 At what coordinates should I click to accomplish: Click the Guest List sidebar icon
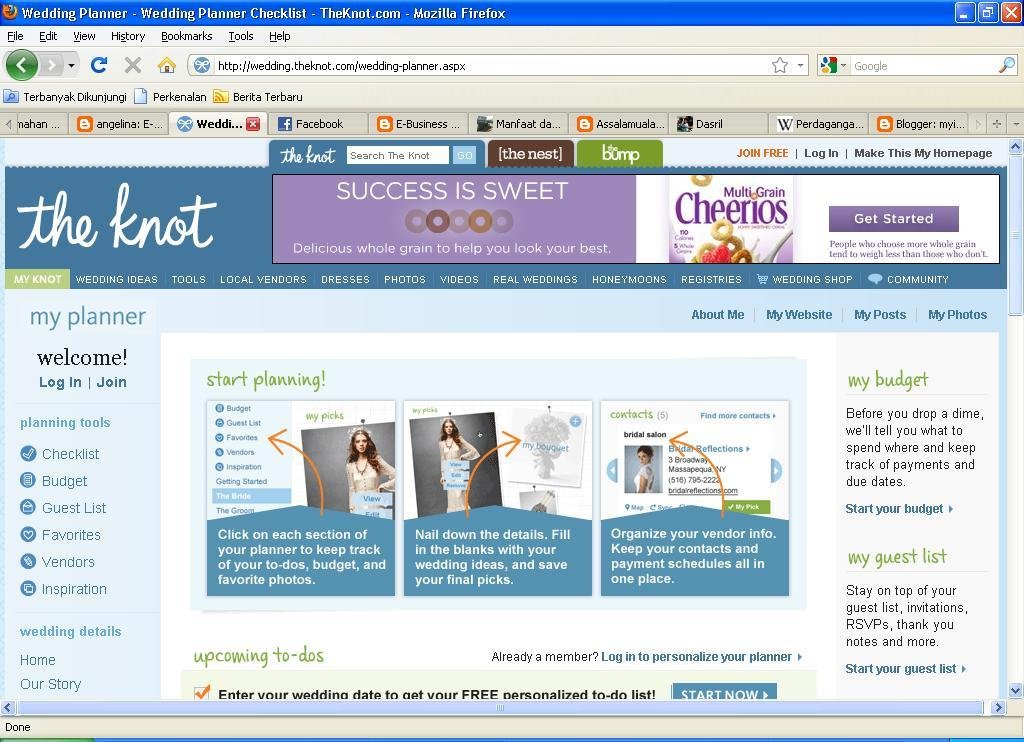[28, 508]
